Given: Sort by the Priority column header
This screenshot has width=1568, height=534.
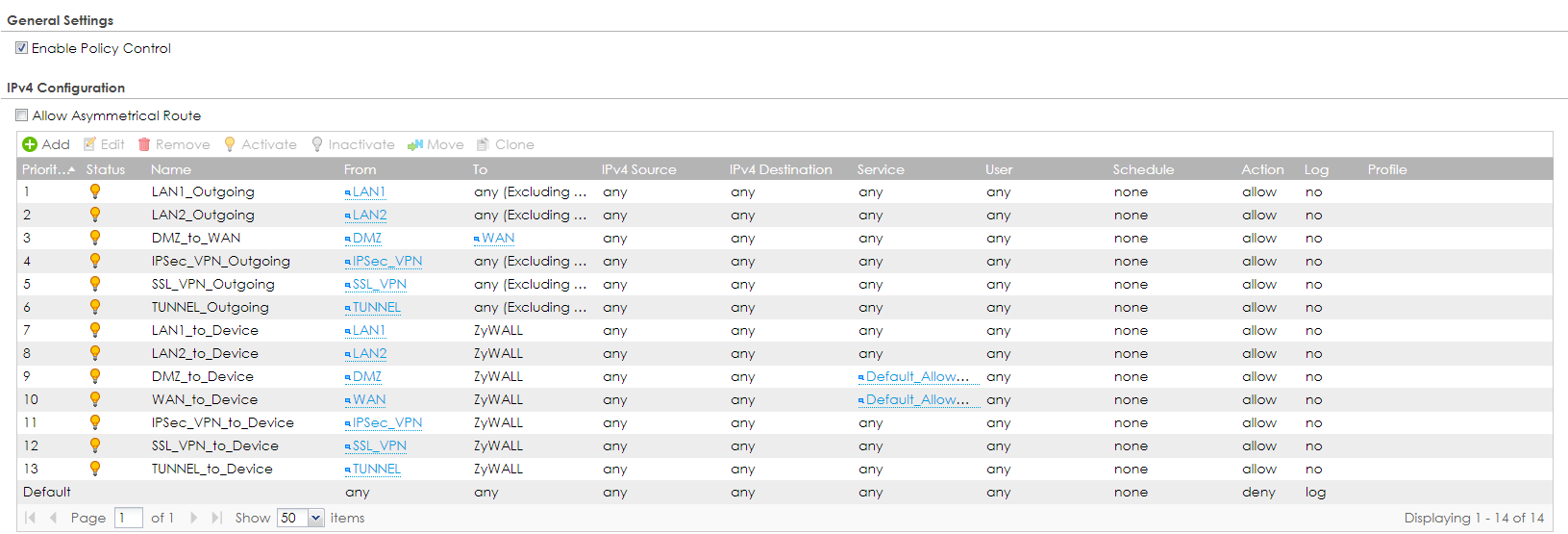Looking at the screenshot, I should (47, 169).
